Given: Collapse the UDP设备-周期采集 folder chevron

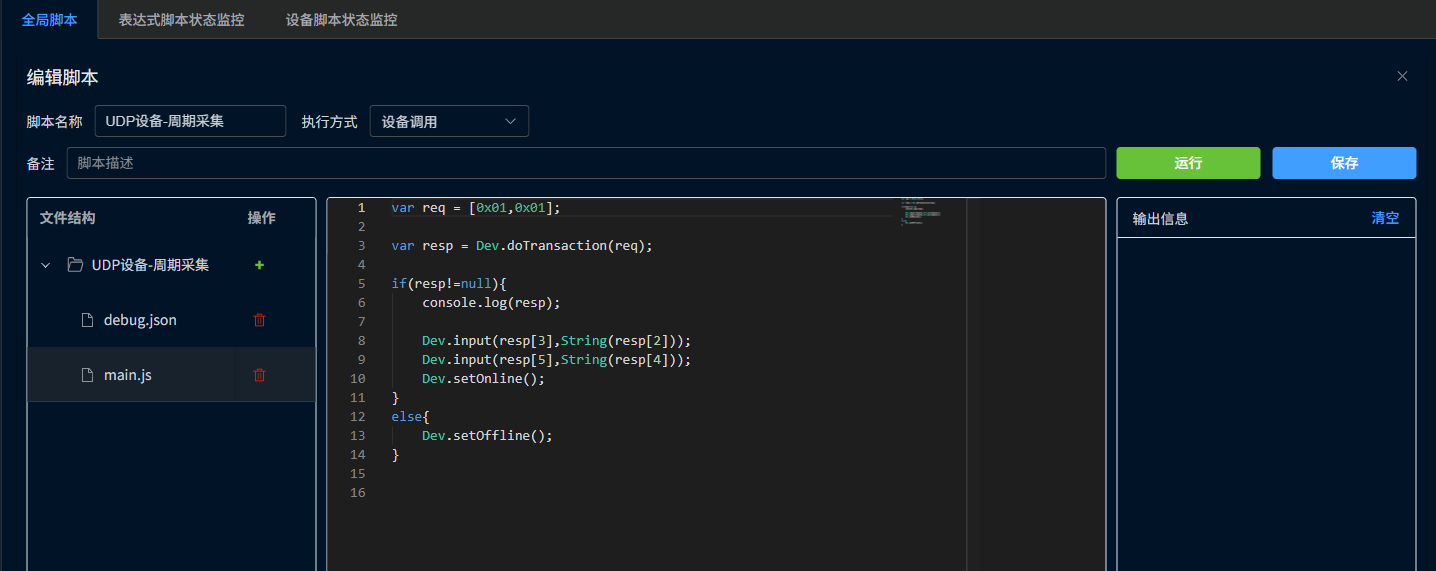Looking at the screenshot, I should pyautogui.click(x=45, y=265).
